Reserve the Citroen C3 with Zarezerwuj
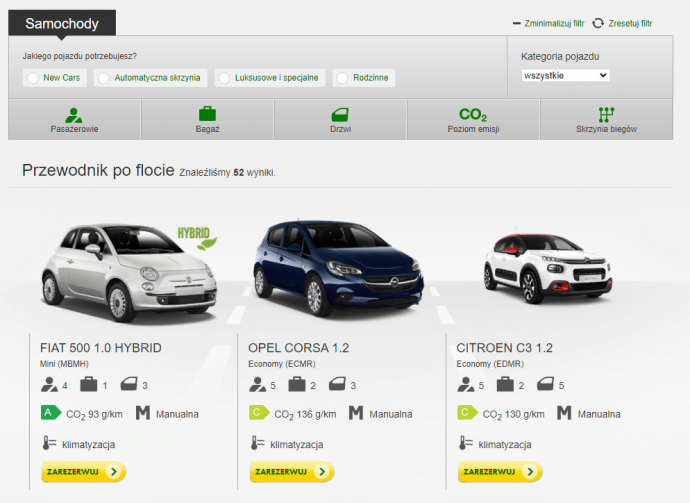 tap(500, 472)
